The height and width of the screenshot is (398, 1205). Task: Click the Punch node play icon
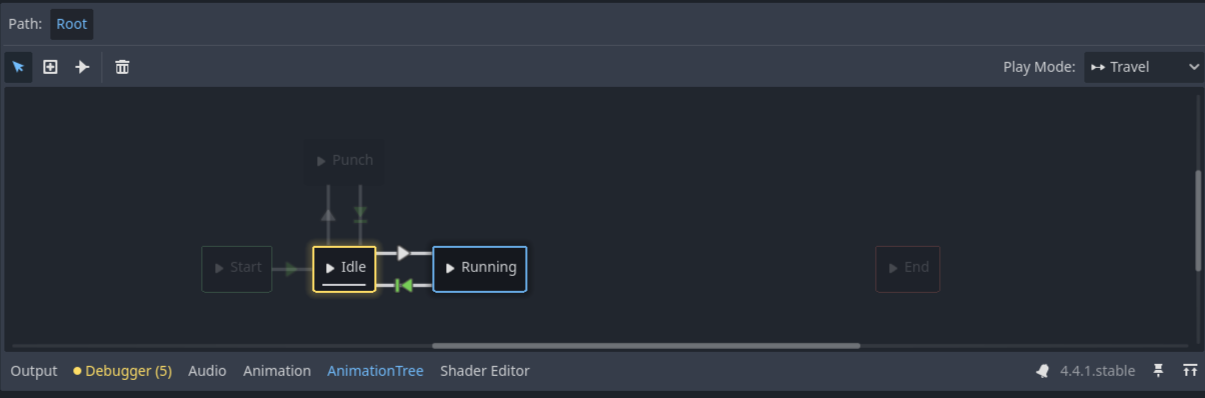(x=321, y=160)
